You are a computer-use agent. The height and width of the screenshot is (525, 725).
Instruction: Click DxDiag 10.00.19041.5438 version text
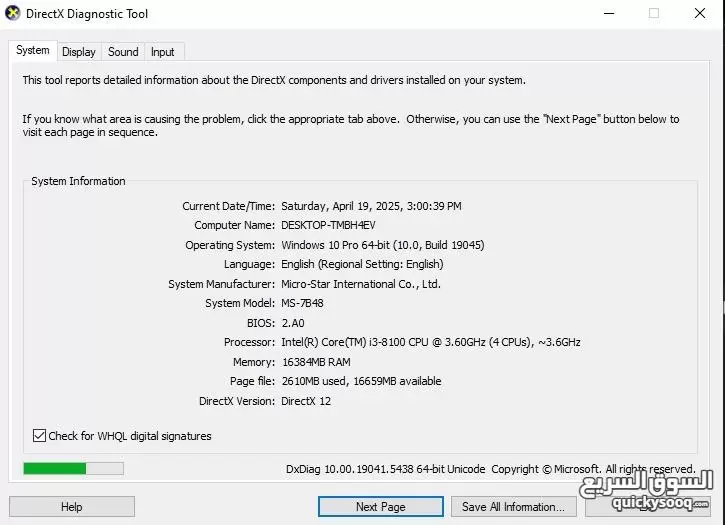point(386,469)
